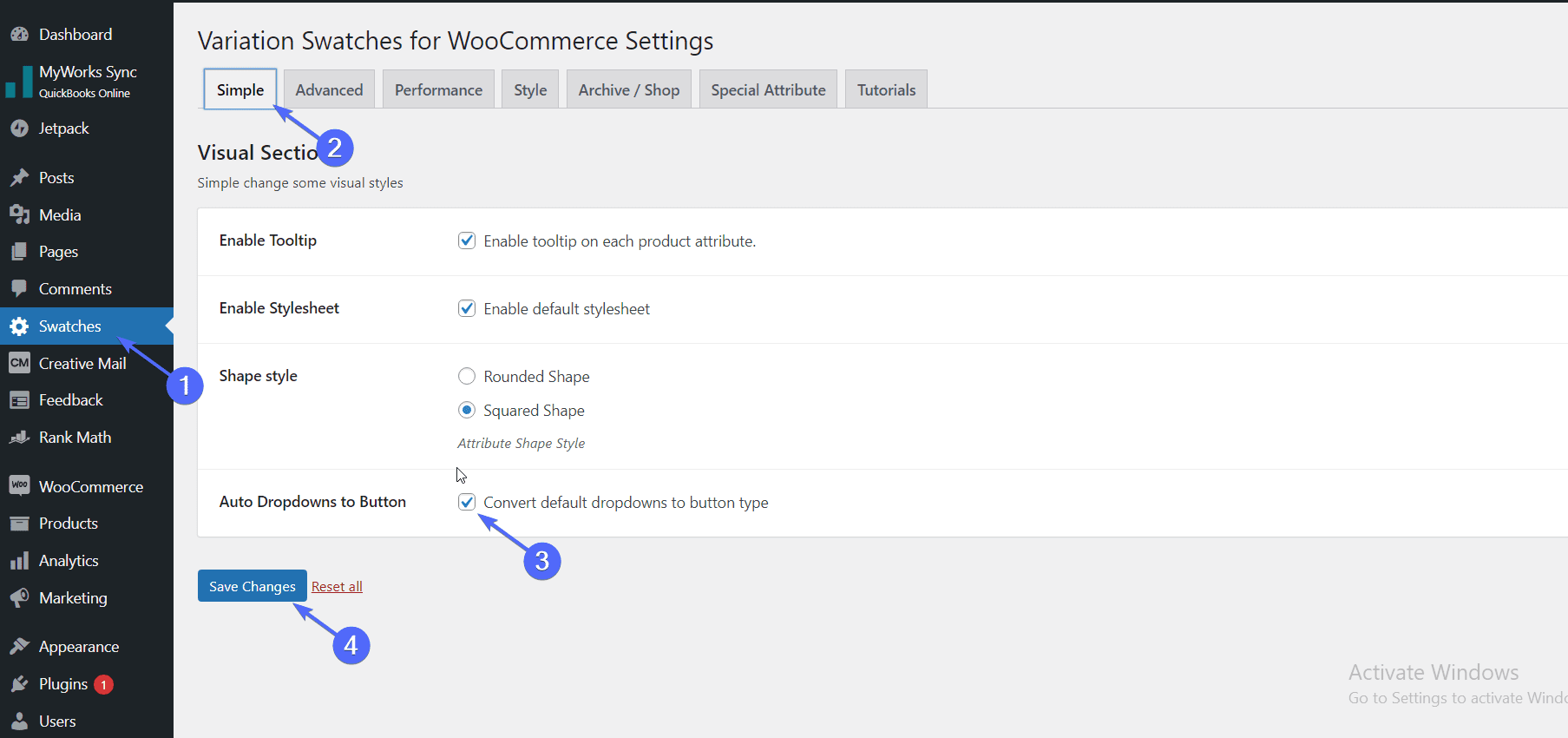View the Tutorials tab
The image size is (1568, 738).
coord(886,89)
